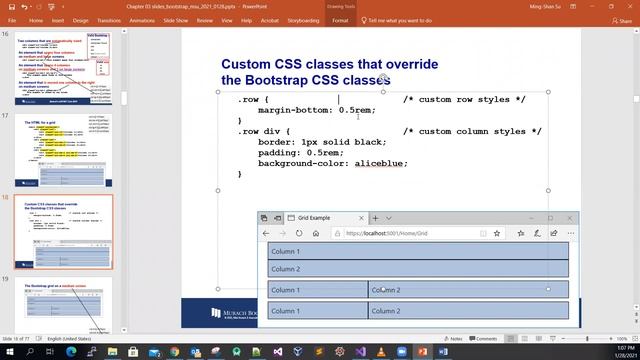The height and width of the screenshot is (360, 640).
Task: Click the zoom in plus button
Action: coord(611,339)
